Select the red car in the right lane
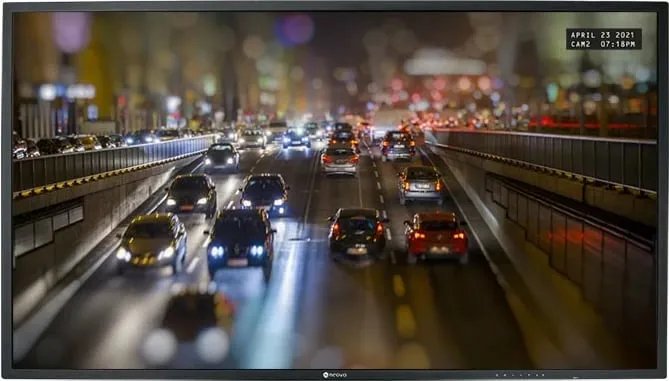 (x=436, y=237)
